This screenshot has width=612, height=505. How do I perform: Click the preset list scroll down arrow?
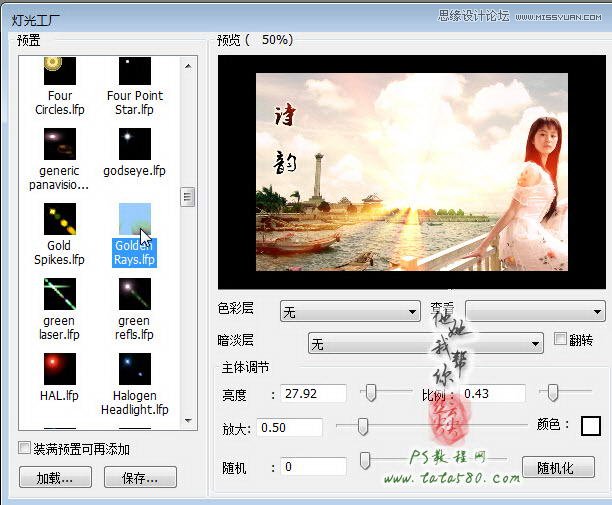click(188, 420)
